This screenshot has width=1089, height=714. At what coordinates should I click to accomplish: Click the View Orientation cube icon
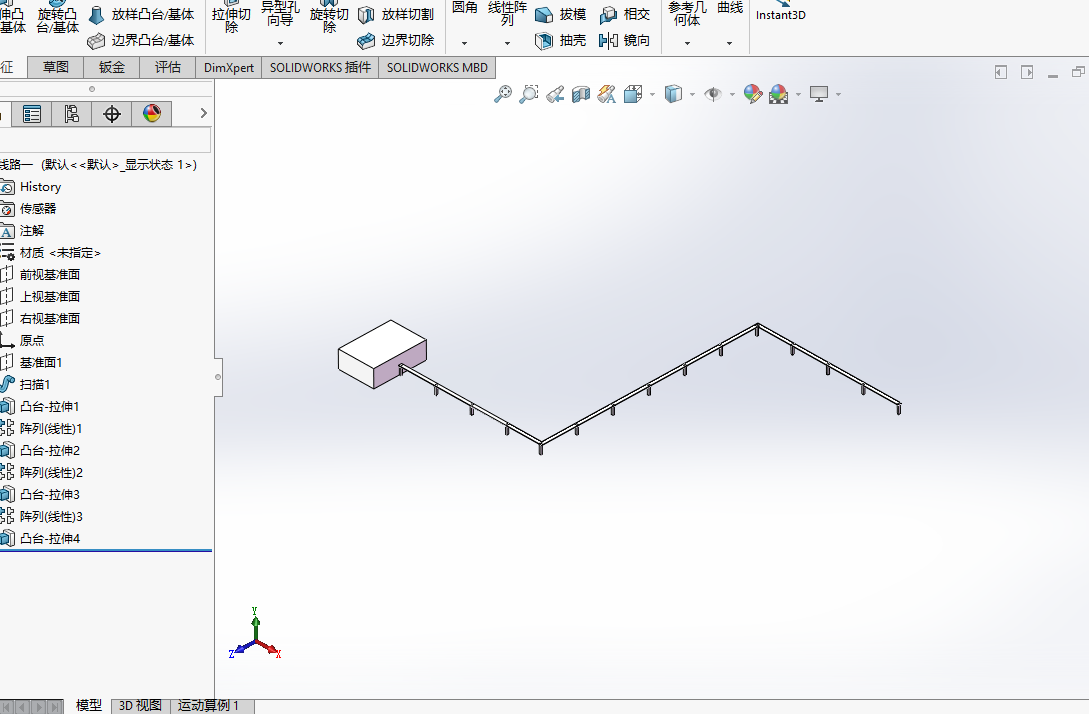(x=633, y=94)
